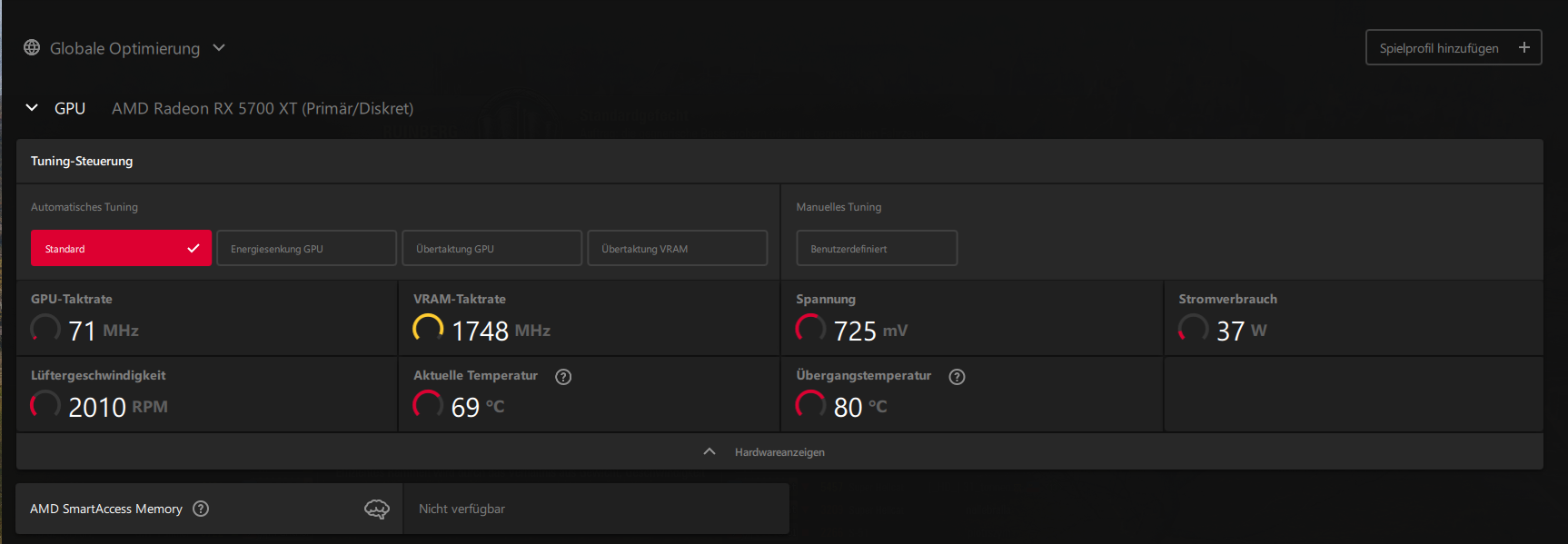The height and width of the screenshot is (544, 1568).
Task: Click the Tuning-Steuerung header
Action: [x=82, y=161]
